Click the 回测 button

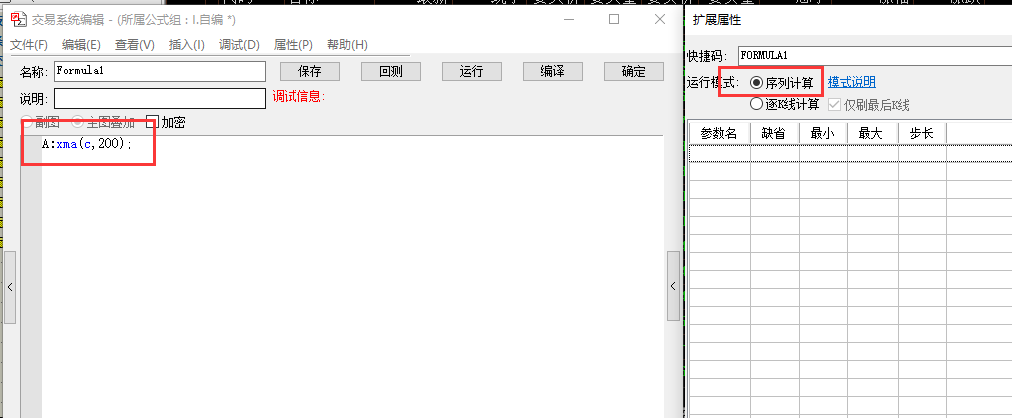click(390, 72)
